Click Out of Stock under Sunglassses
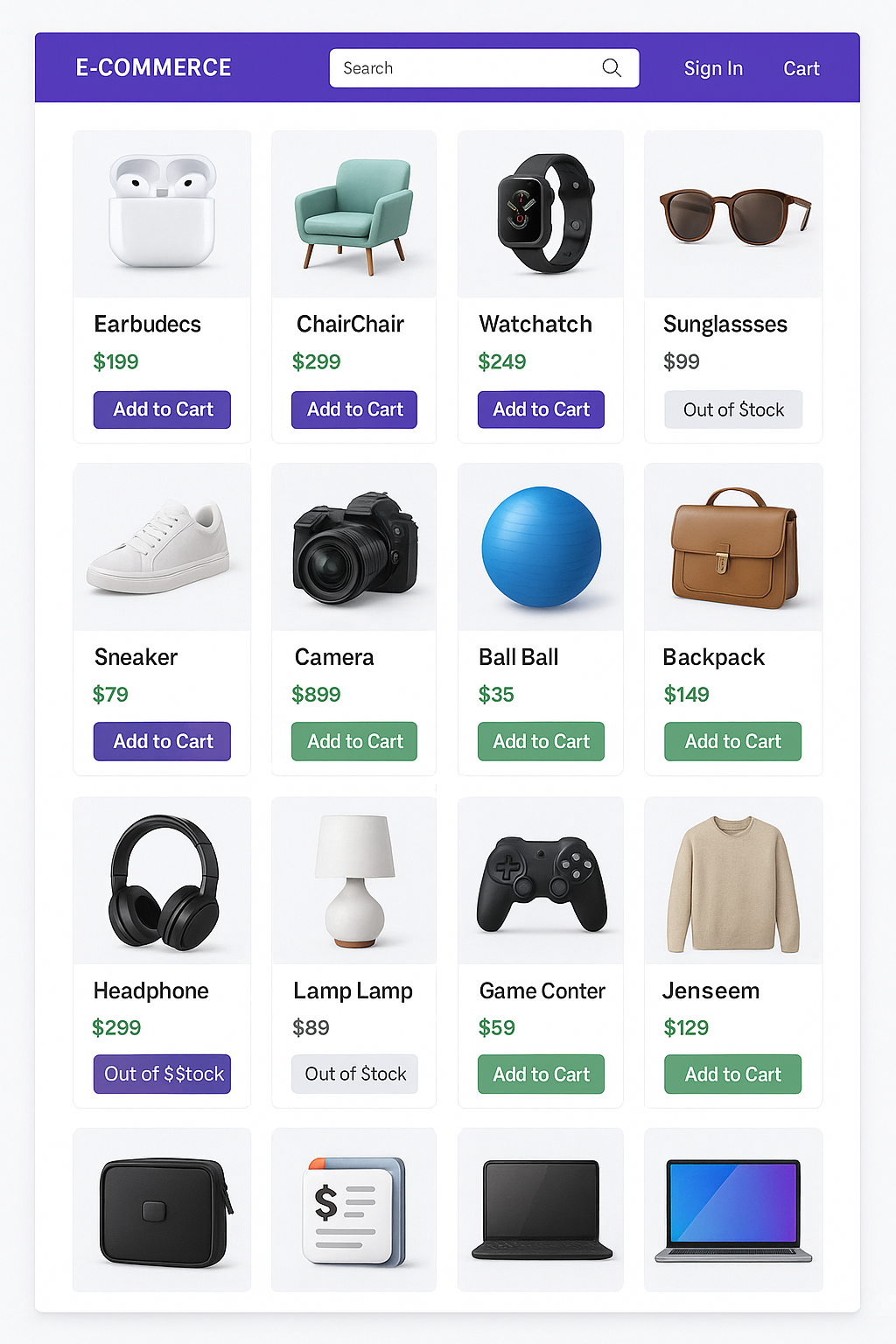This screenshot has width=896, height=1344. coord(733,409)
